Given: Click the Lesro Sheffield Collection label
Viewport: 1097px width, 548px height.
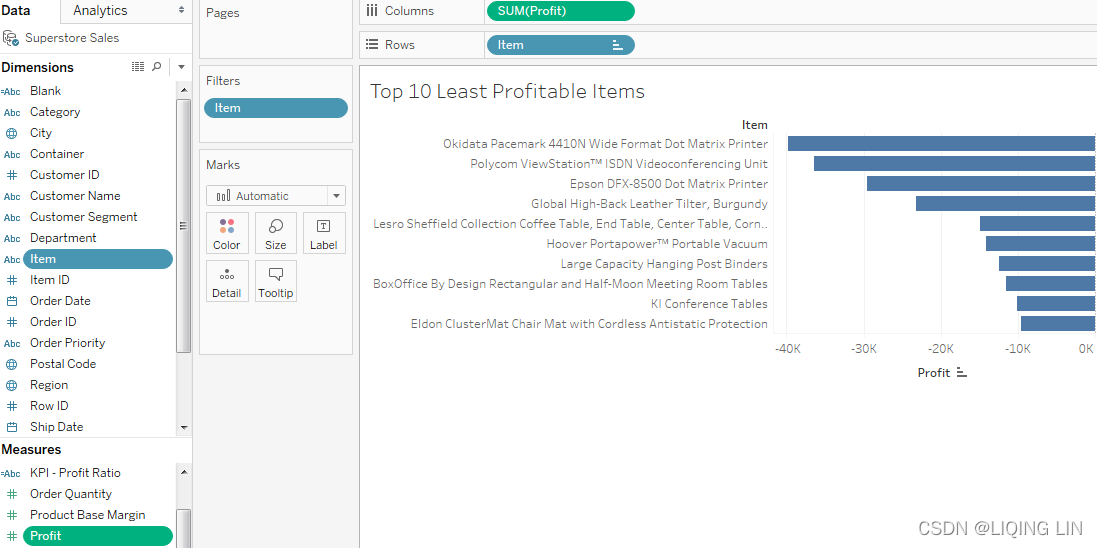Looking at the screenshot, I should (570, 224).
